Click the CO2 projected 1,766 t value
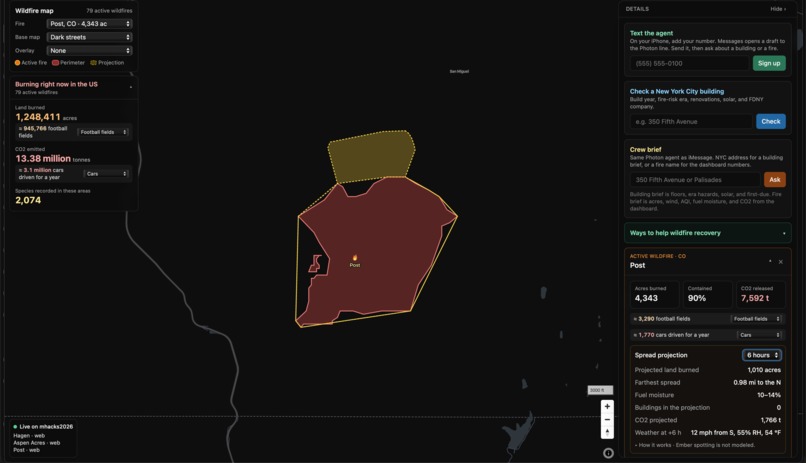Viewport: 806px width, 463px height. tap(771, 420)
